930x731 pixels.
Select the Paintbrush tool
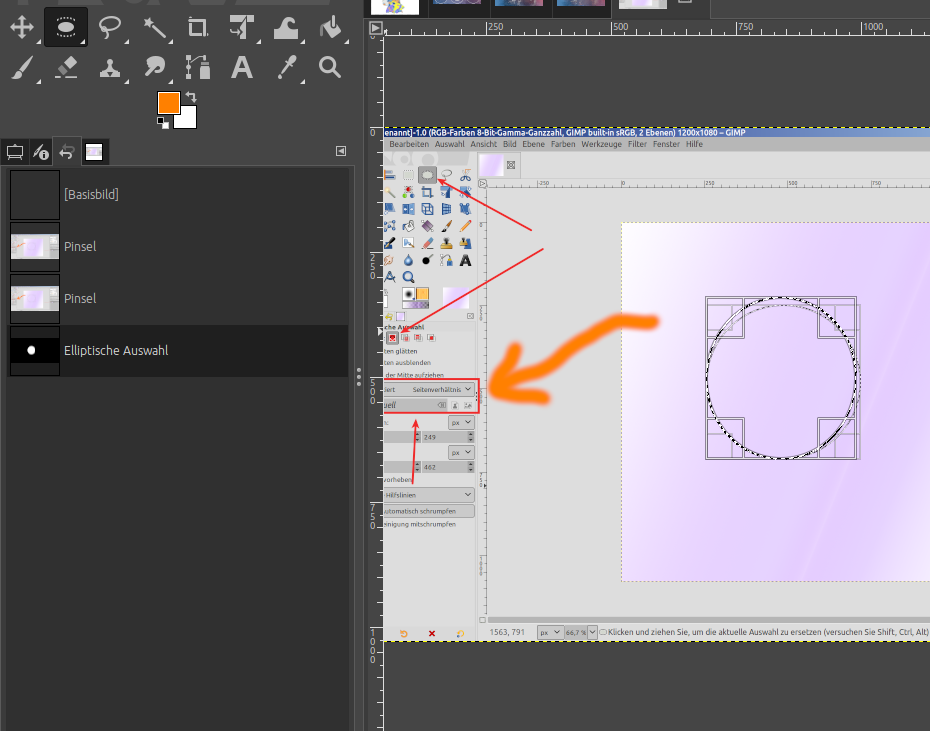pyautogui.click(x=22, y=68)
